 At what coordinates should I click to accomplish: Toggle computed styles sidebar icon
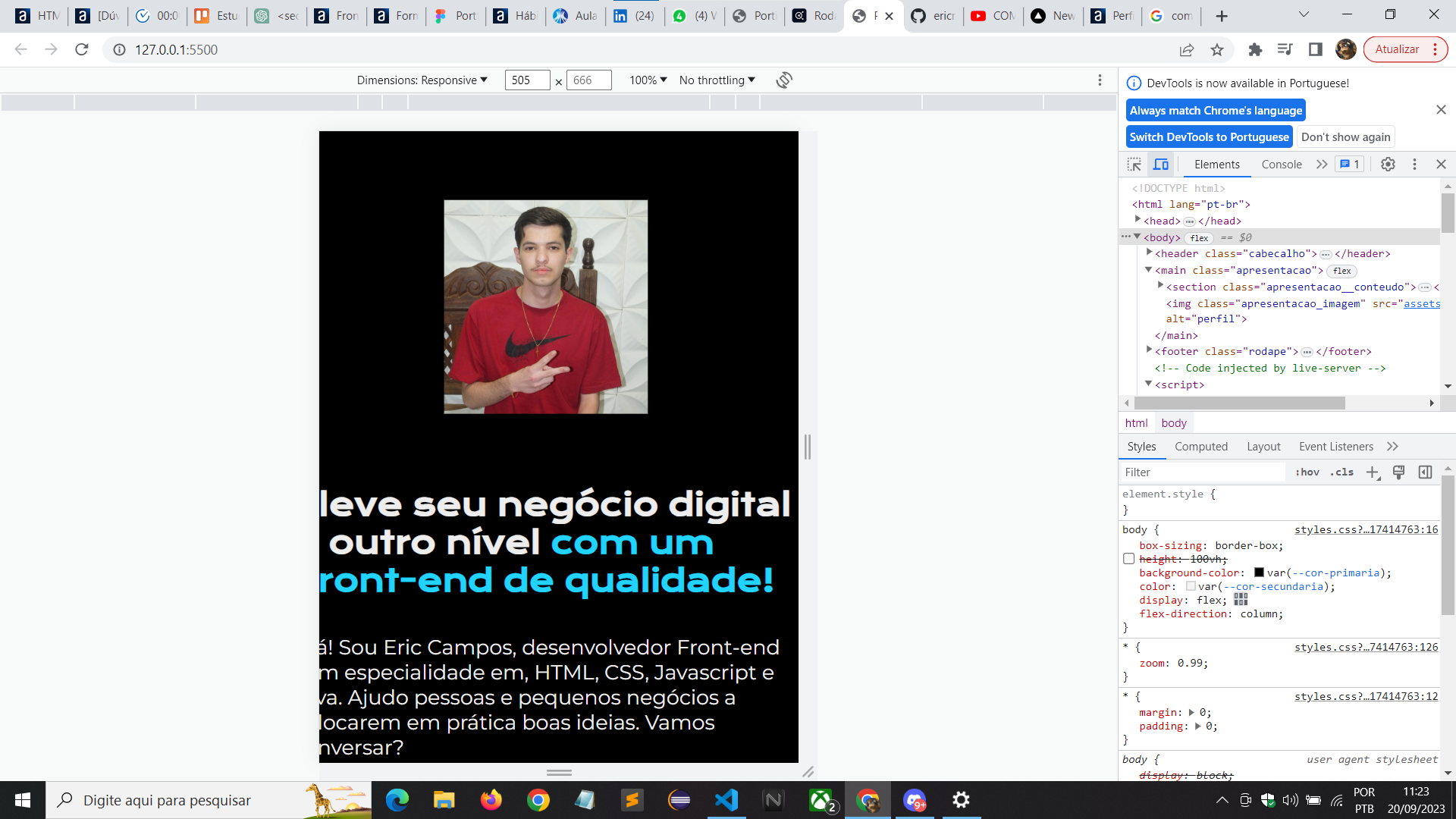[x=1426, y=472]
